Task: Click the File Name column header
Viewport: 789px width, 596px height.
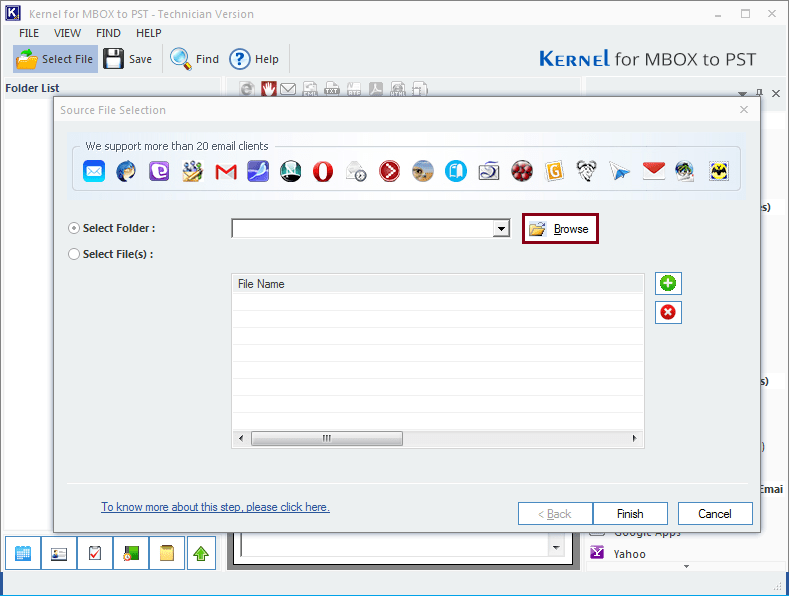Action: click(x=438, y=284)
